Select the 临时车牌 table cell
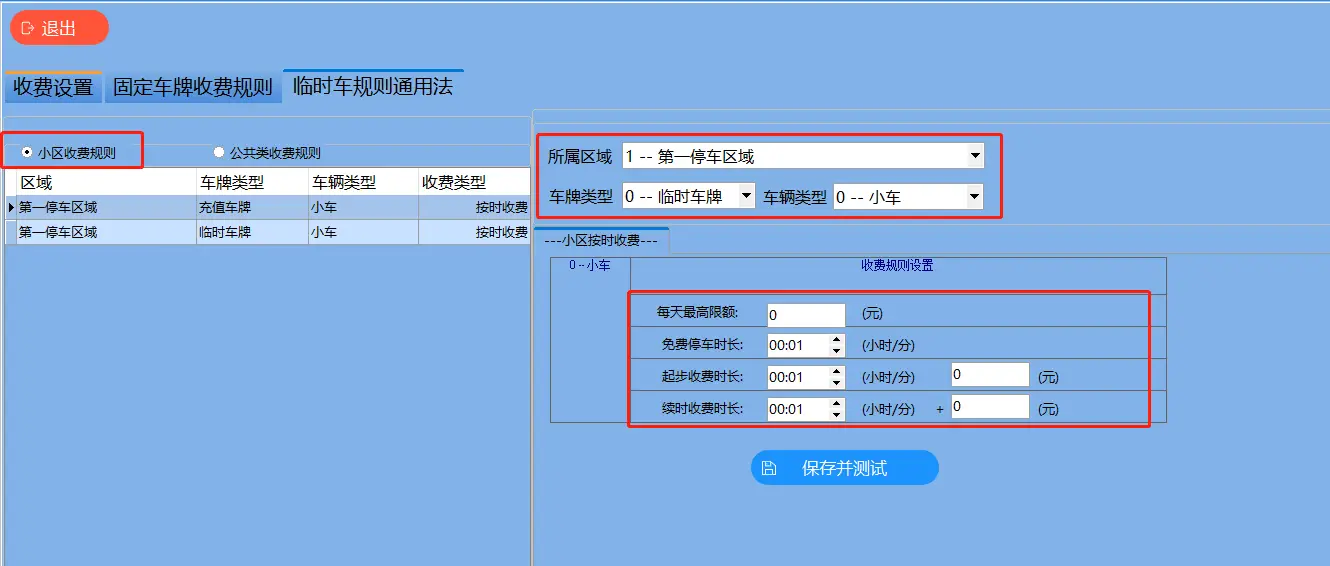This screenshot has height=566, width=1330. pyautogui.click(x=252, y=232)
